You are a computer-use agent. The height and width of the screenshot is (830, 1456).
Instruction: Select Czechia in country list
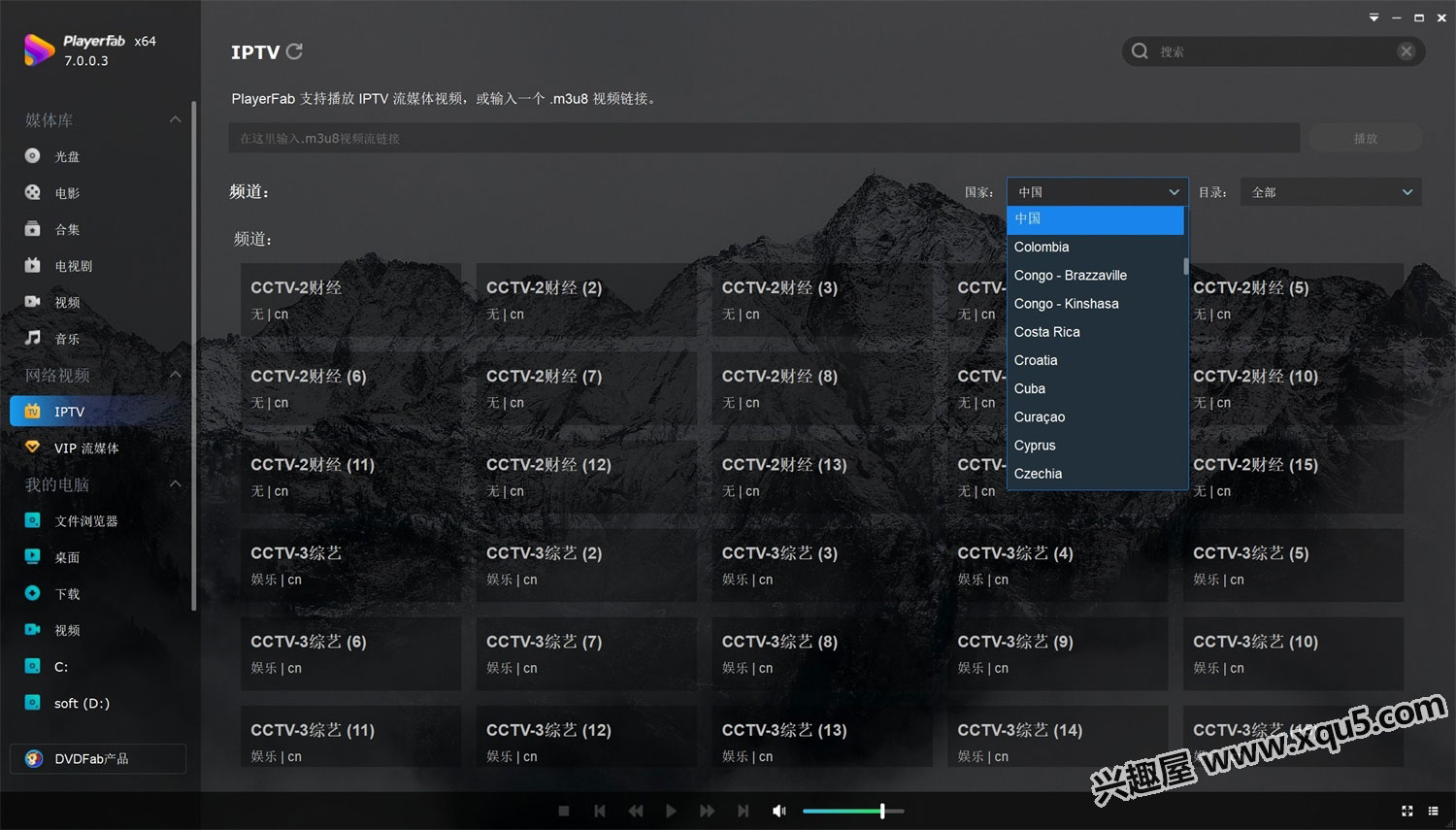click(x=1095, y=474)
